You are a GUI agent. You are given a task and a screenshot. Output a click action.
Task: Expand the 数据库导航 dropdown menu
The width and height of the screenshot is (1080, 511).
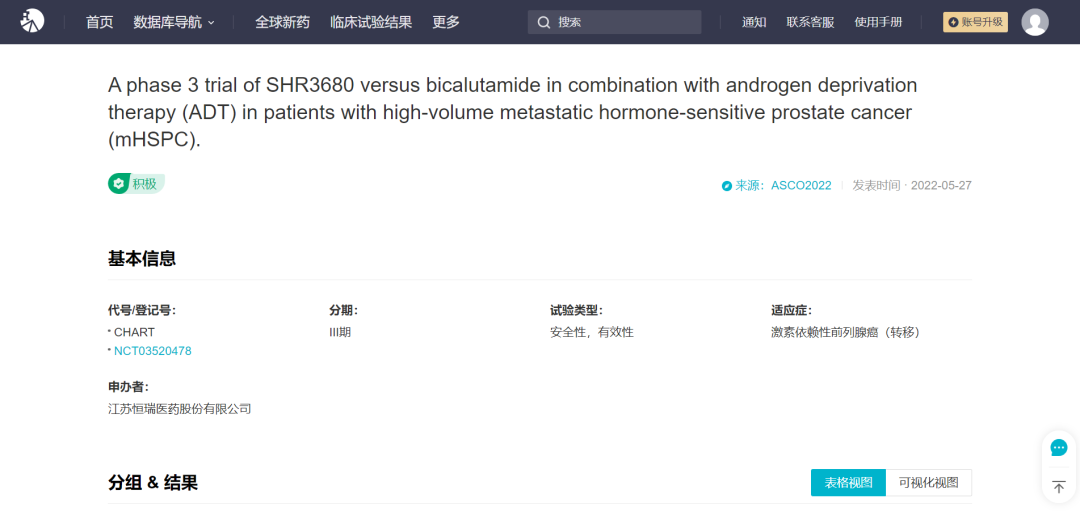point(174,22)
